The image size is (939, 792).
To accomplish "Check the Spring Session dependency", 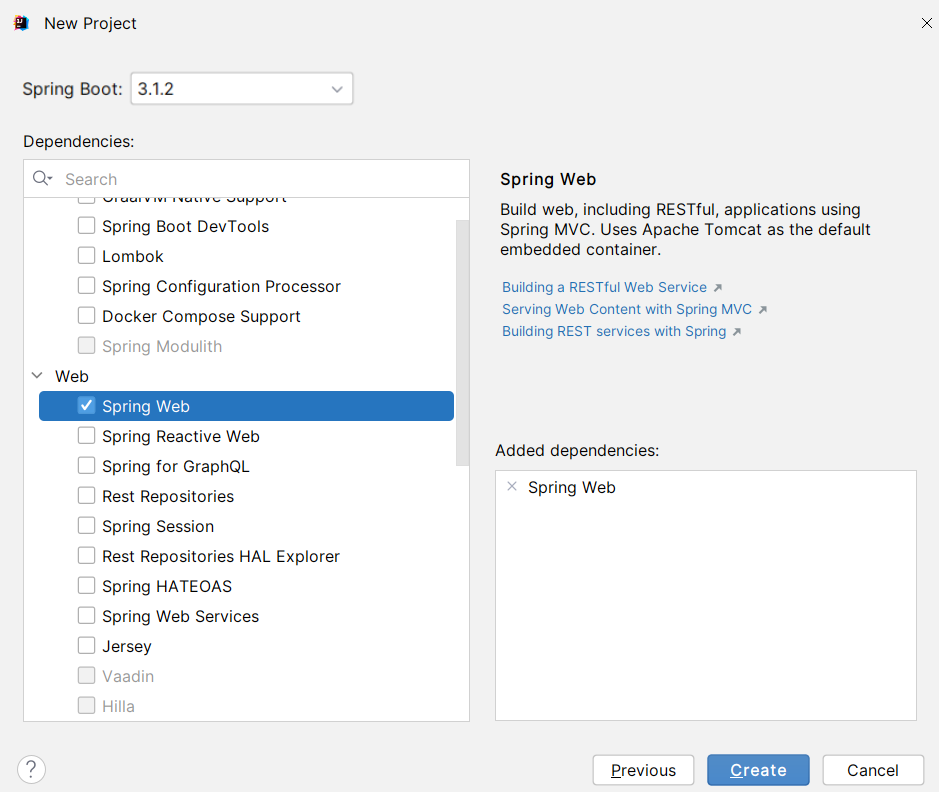I will pos(86,526).
